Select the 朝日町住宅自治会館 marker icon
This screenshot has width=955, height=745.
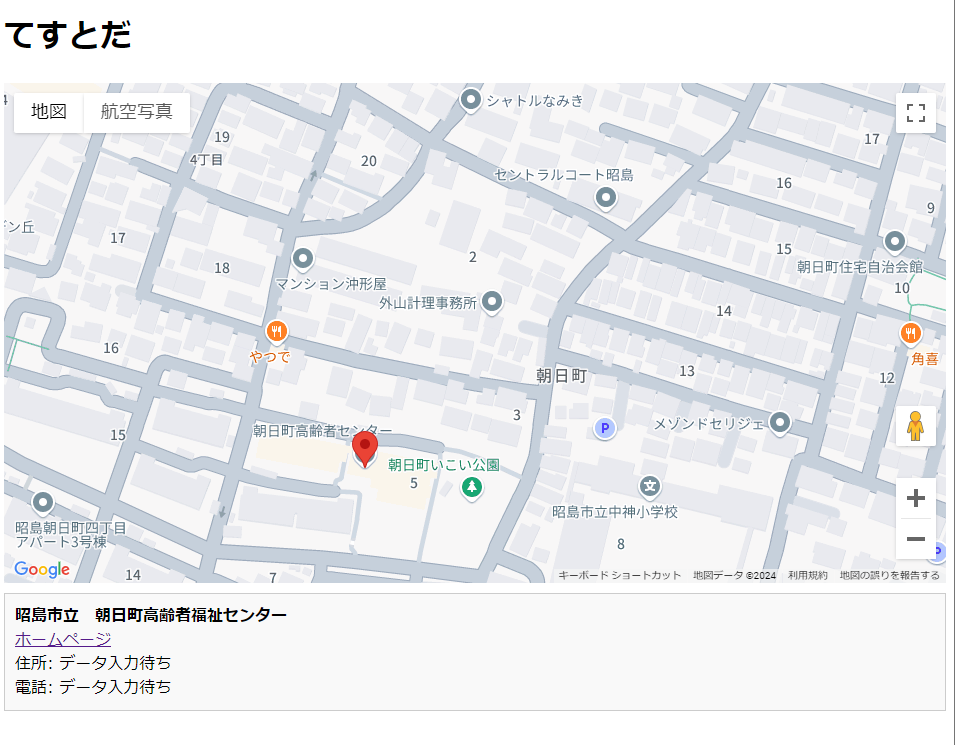tap(895, 242)
